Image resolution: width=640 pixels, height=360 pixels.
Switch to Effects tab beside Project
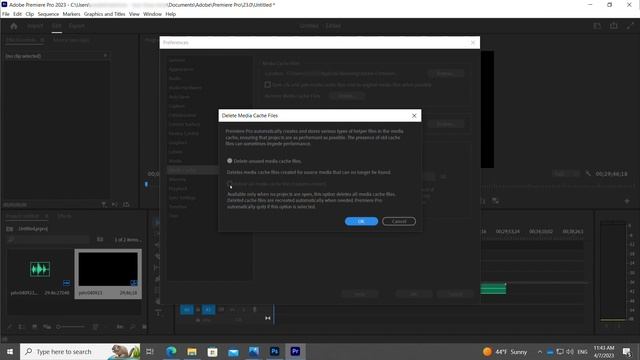[64, 216]
